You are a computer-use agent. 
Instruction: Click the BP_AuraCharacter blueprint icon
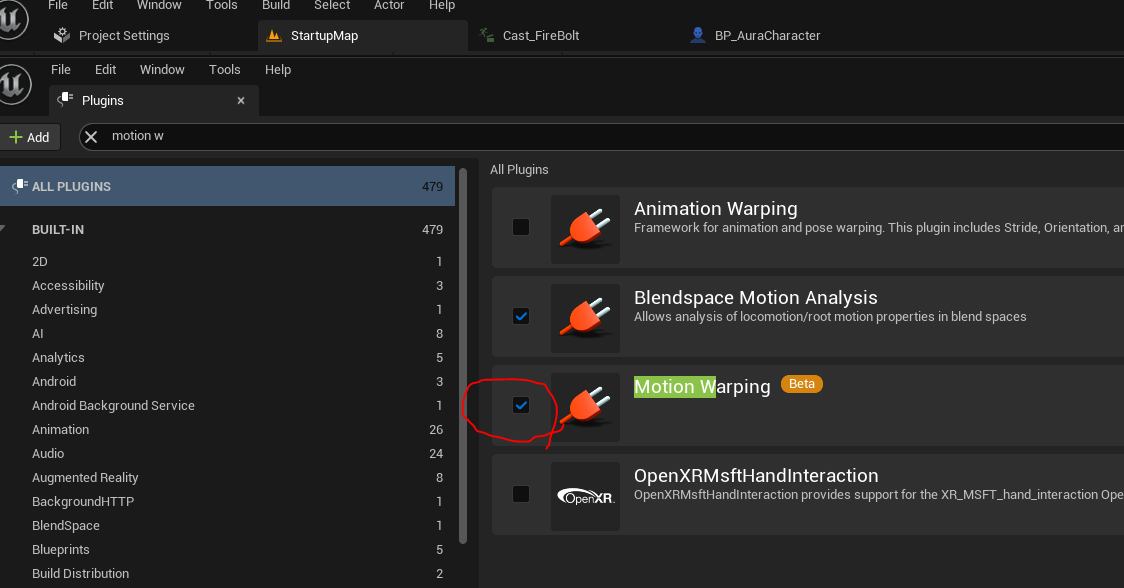(697, 34)
